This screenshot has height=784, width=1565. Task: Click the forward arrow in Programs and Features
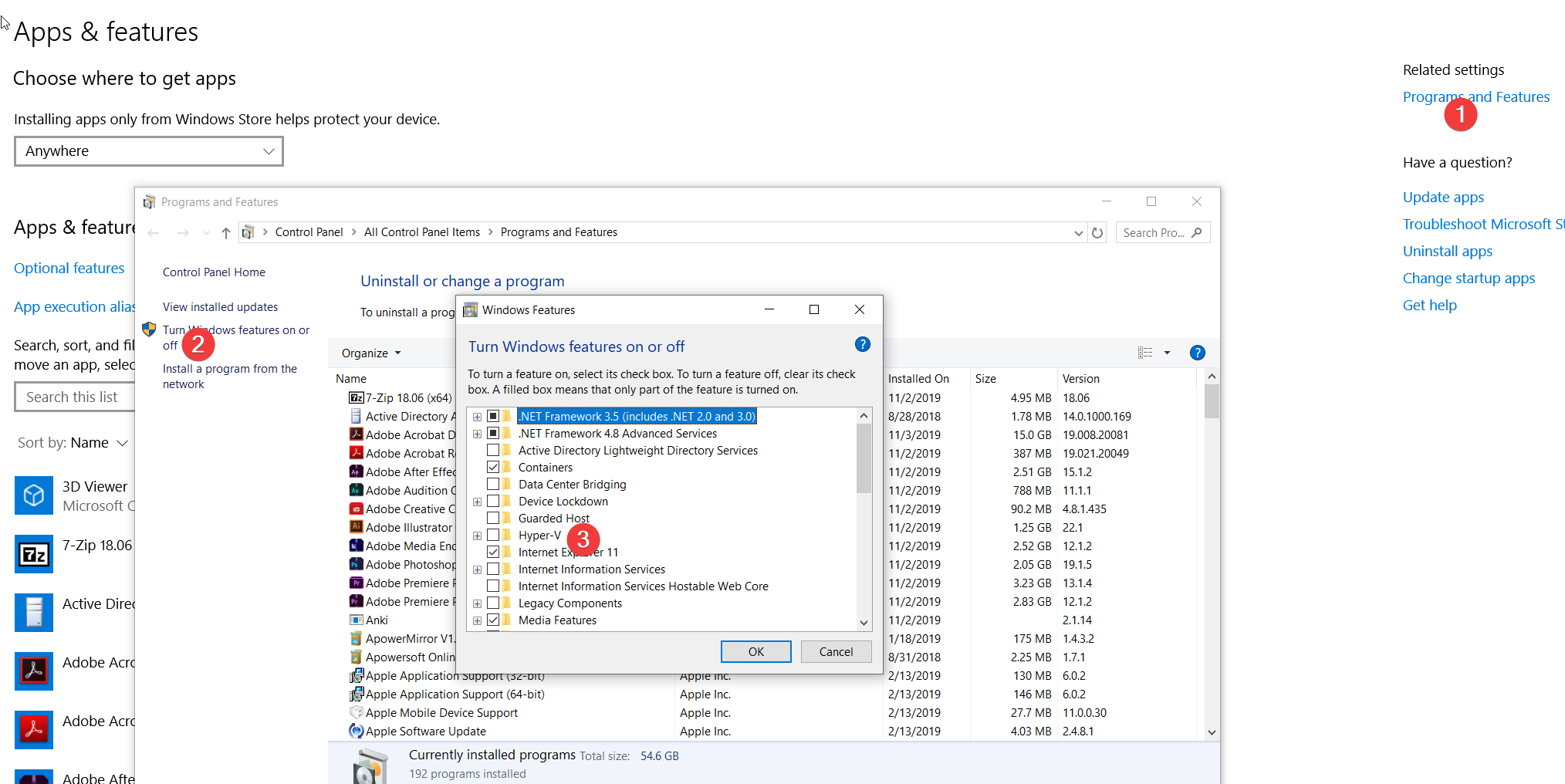click(183, 232)
